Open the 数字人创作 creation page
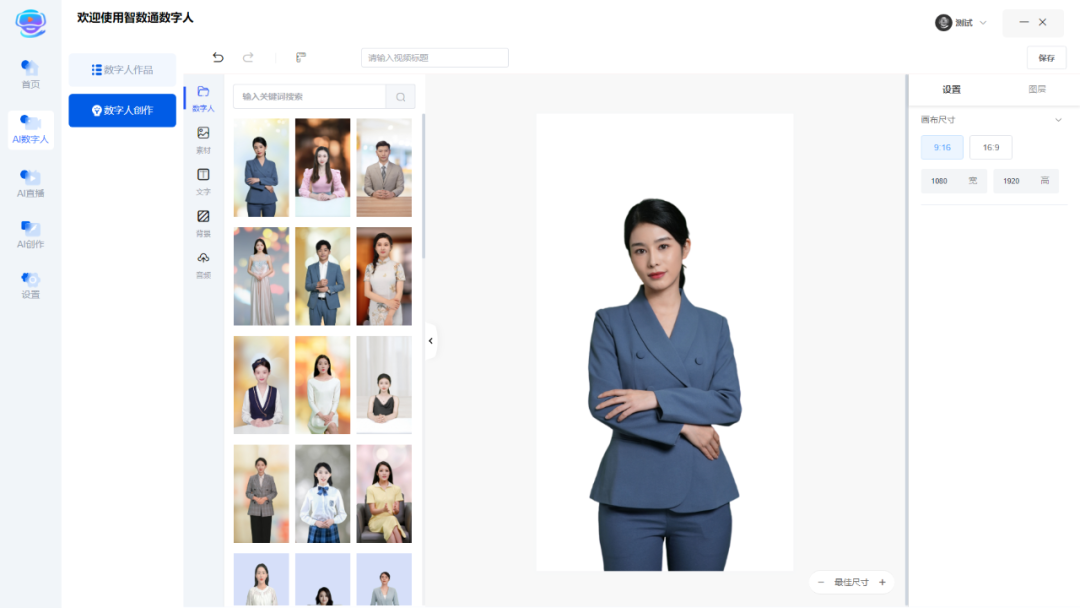1080x608 pixels. (122, 110)
